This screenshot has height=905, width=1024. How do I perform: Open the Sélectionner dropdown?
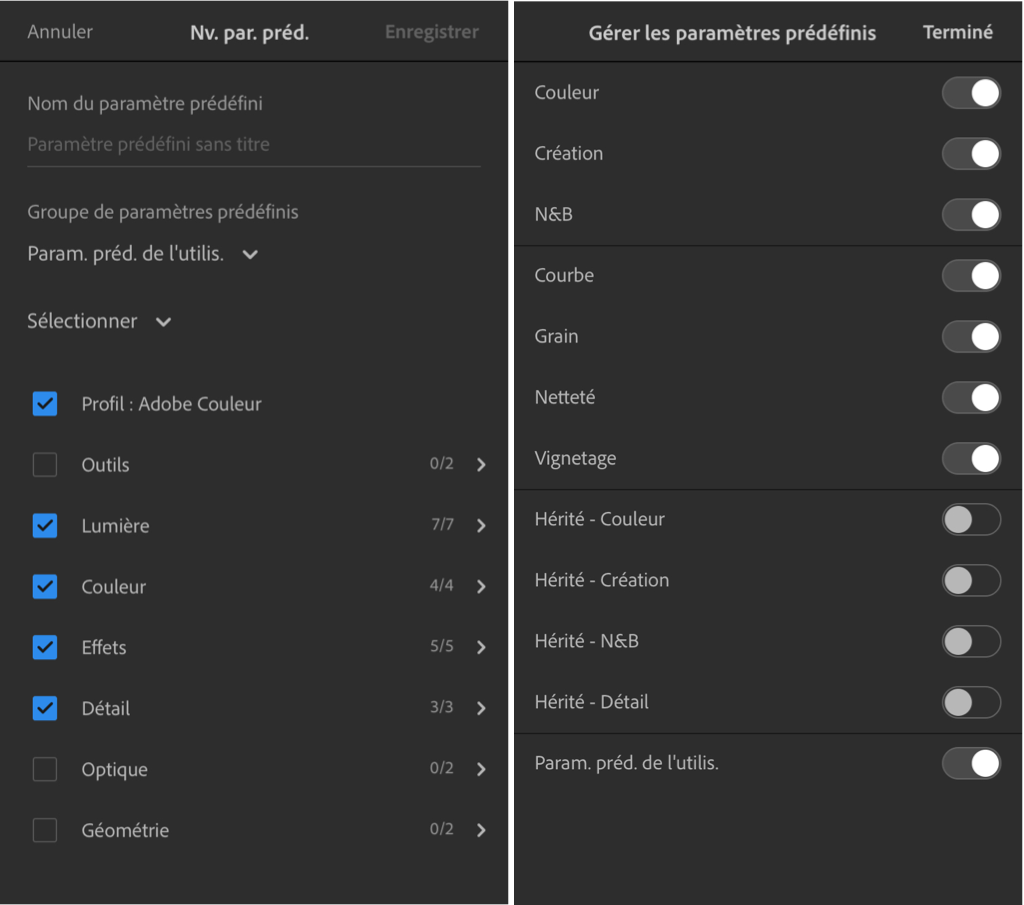[99, 321]
